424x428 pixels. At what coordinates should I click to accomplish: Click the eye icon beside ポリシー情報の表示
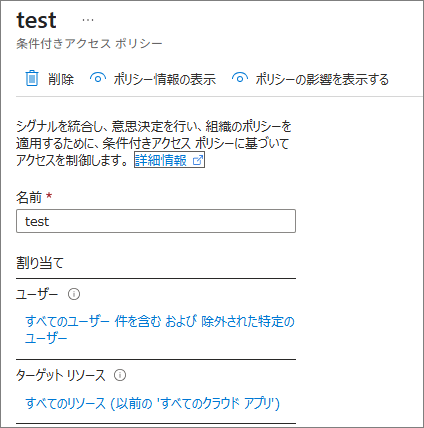tap(98, 79)
